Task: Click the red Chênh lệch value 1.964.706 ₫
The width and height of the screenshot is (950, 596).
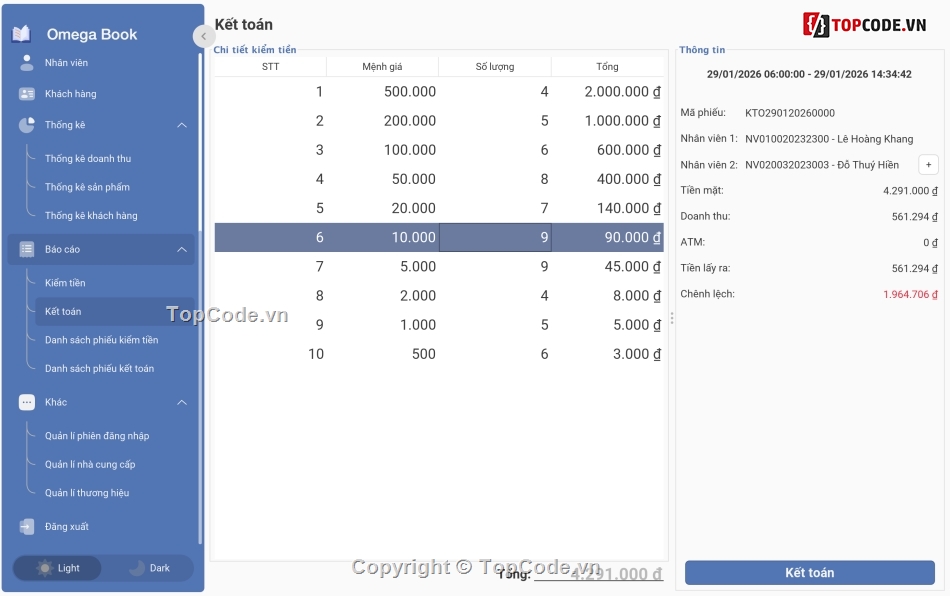Action: coord(910,294)
